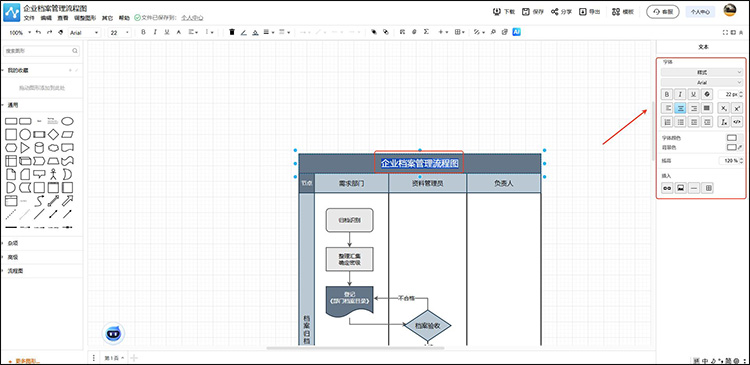Image resolution: width=750 pixels, height=365 pixels.
Task: Open the 其它 menu
Action: pyautogui.click(x=107, y=18)
